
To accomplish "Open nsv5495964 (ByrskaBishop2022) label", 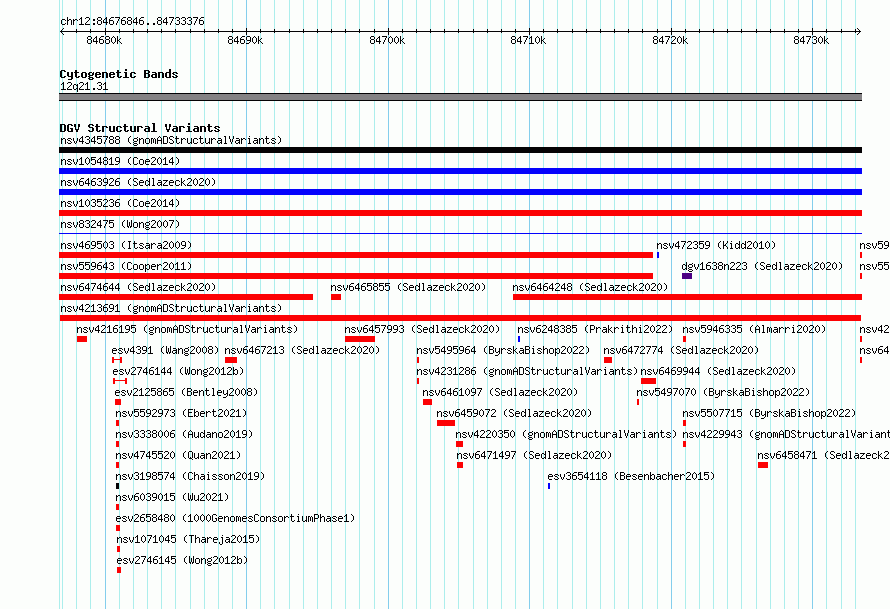I will 503,350.
